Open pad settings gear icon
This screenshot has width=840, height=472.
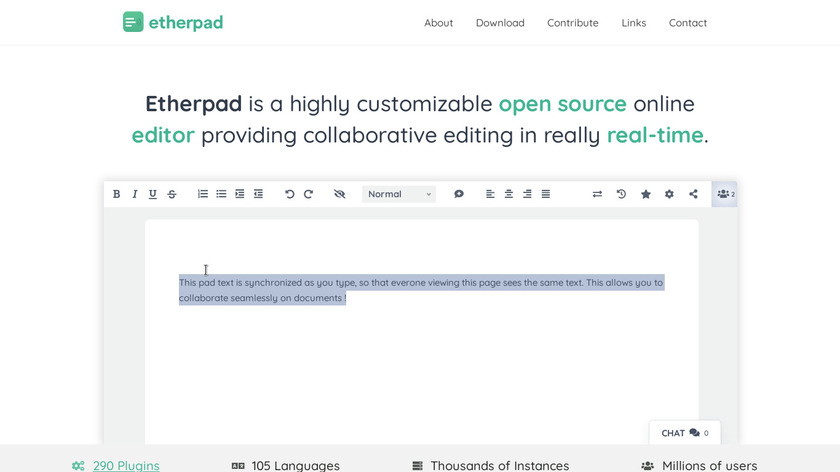pos(669,194)
